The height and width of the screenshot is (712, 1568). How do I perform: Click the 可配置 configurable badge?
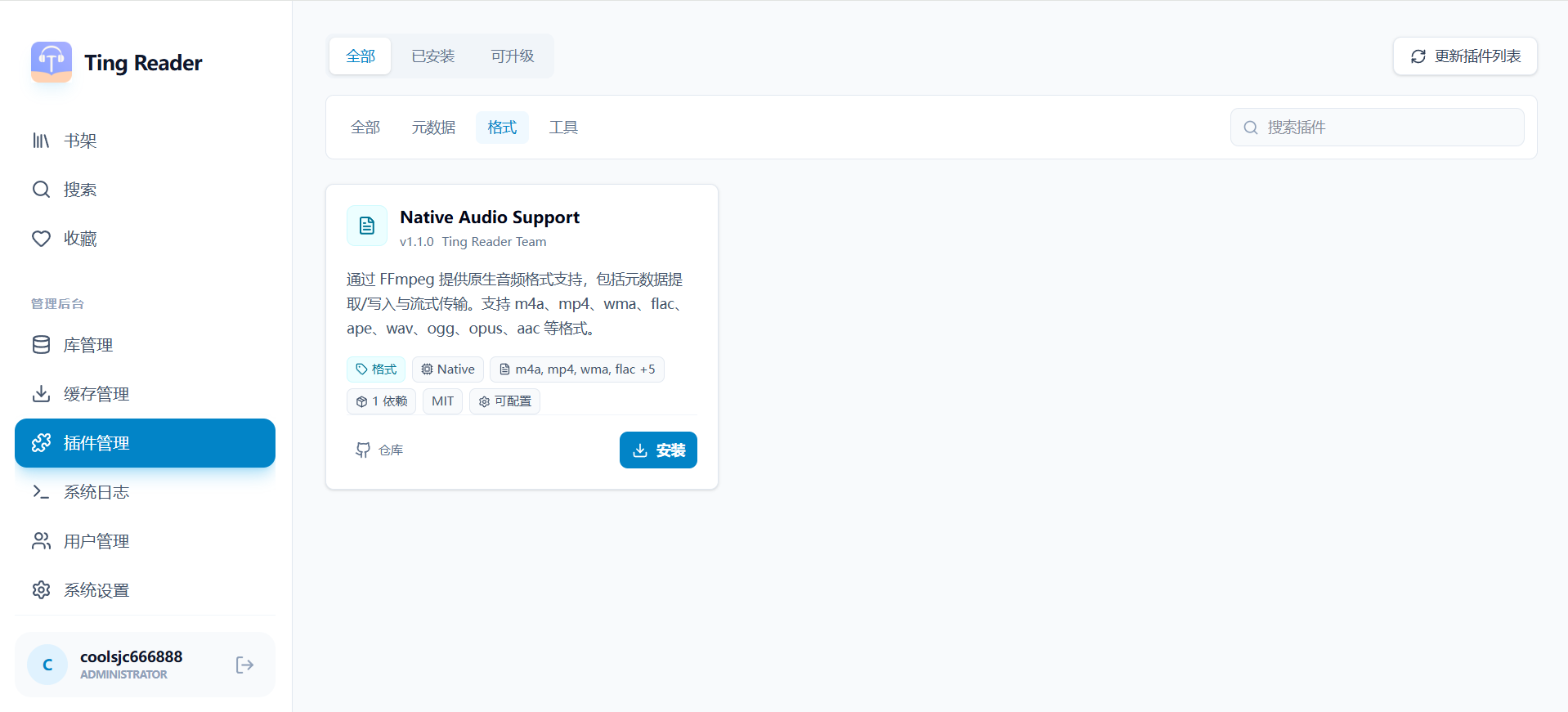coord(505,401)
